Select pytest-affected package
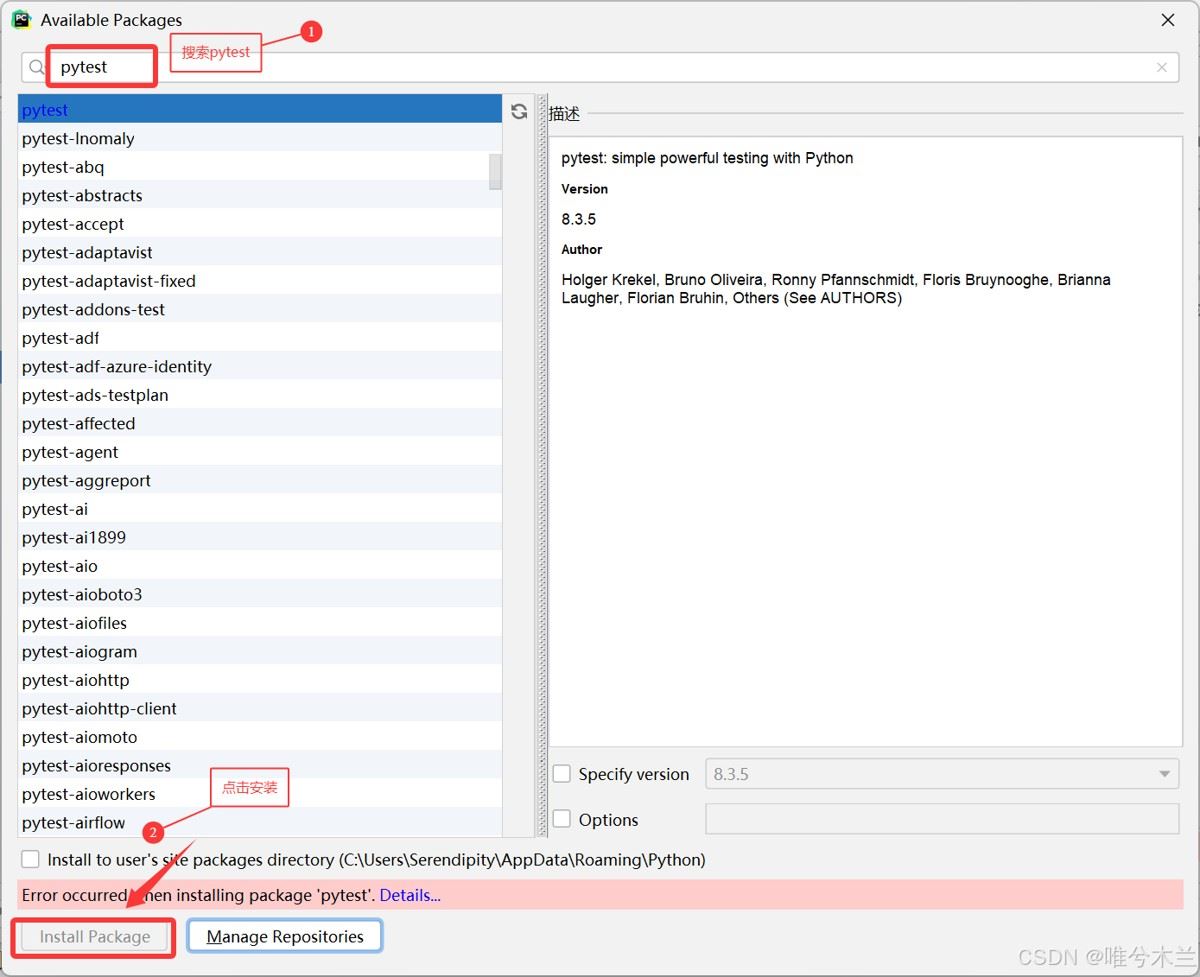This screenshot has width=1200, height=977. tap(260, 424)
